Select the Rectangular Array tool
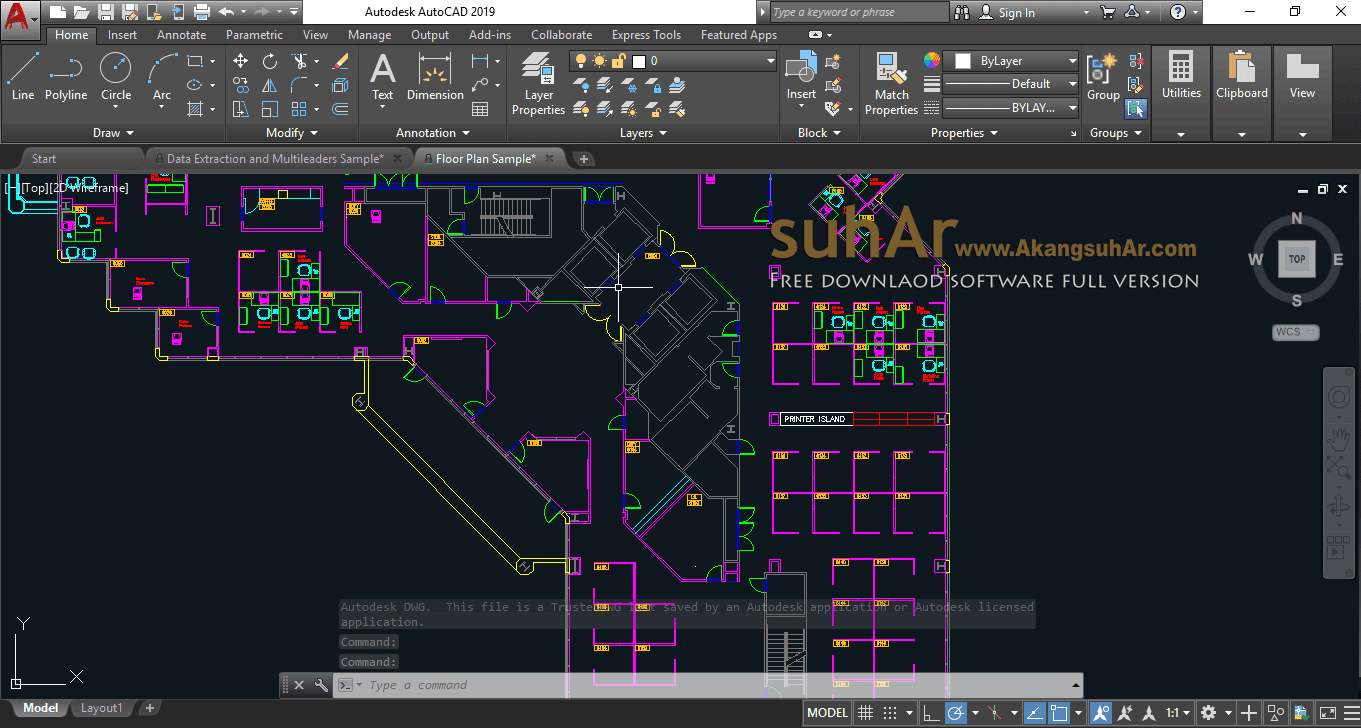Screen dimensions: 1361x728 pos(299,109)
